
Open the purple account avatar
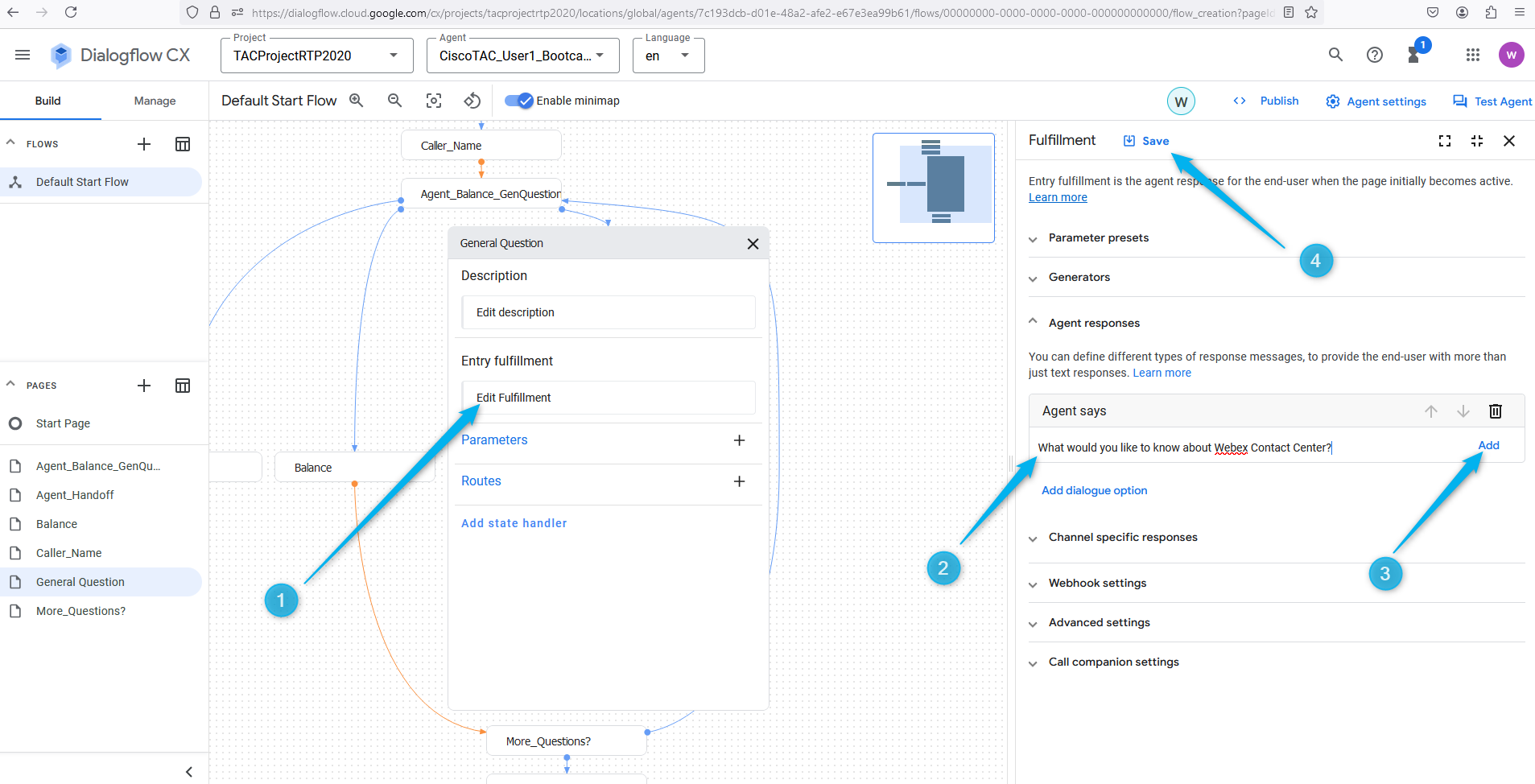(x=1512, y=55)
